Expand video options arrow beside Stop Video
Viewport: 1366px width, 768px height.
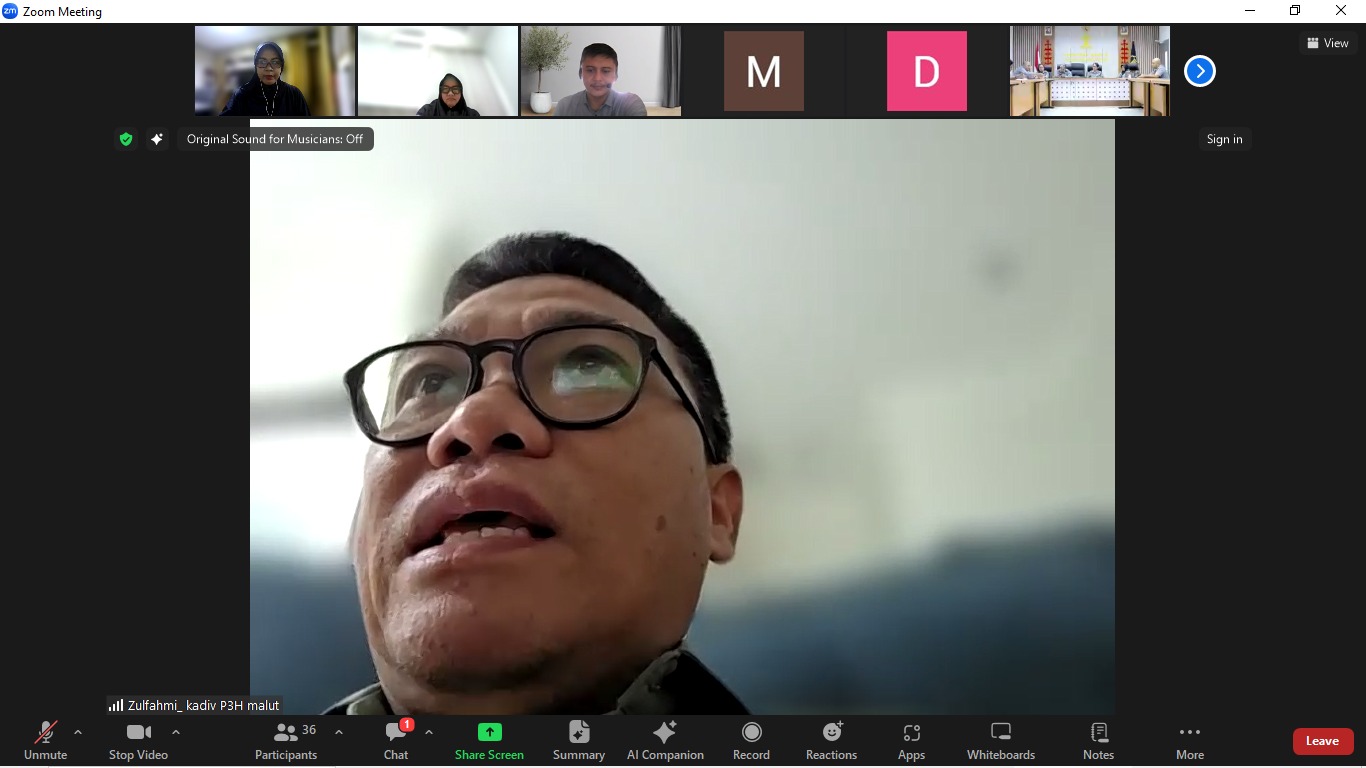click(x=176, y=732)
